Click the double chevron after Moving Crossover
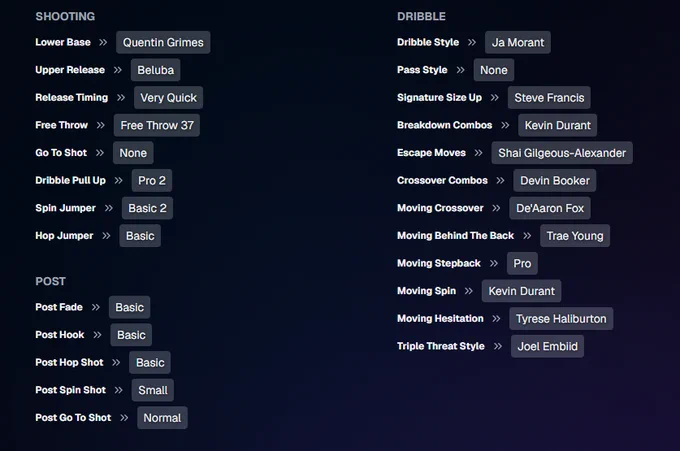 pyautogui.click(x=496, y=208)
